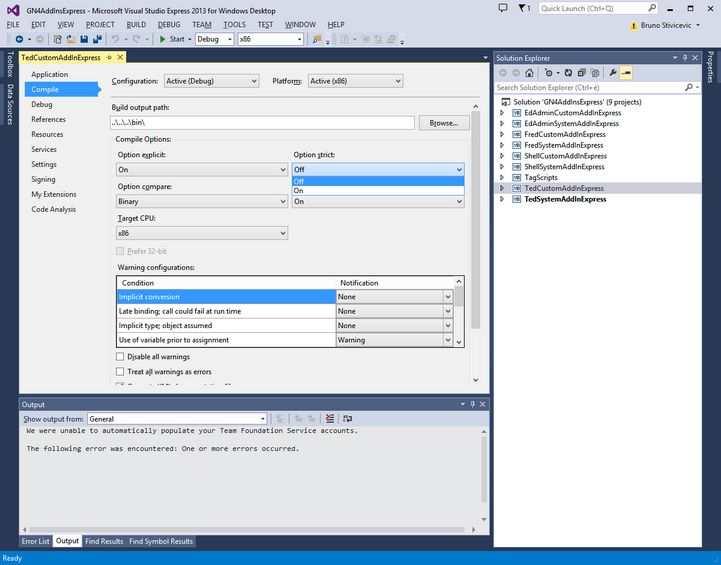Open the Properties side tab
Screen dimensions: 721x565
710,67
